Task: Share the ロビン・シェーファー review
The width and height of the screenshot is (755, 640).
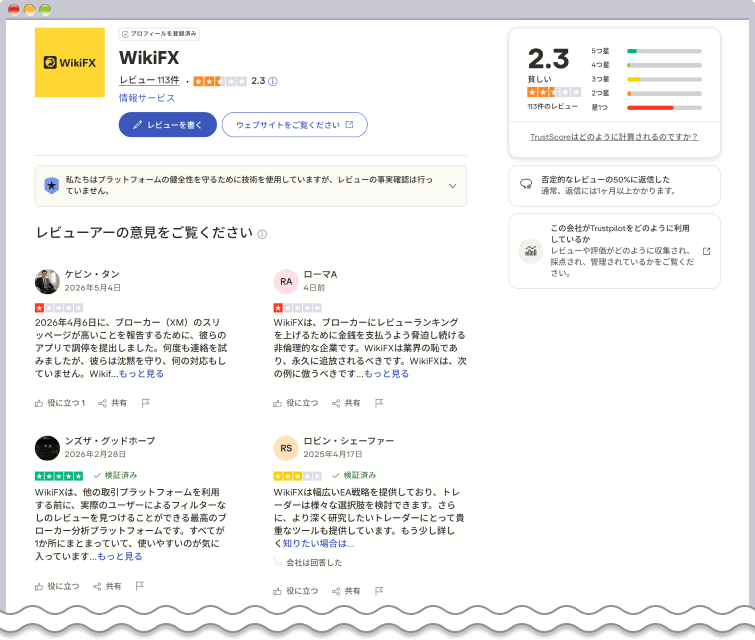Action: coord(346,591)
